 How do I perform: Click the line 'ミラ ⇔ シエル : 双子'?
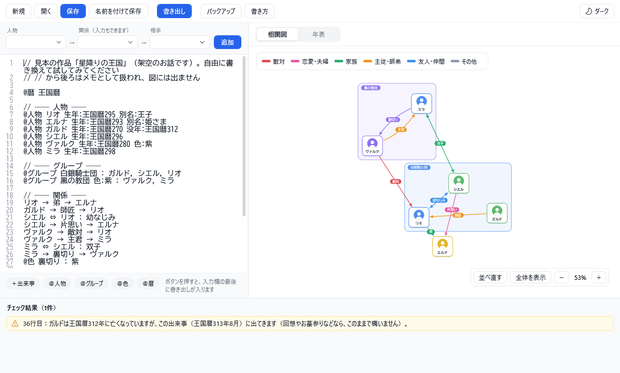pyautogui.click(x=62, y=246)
